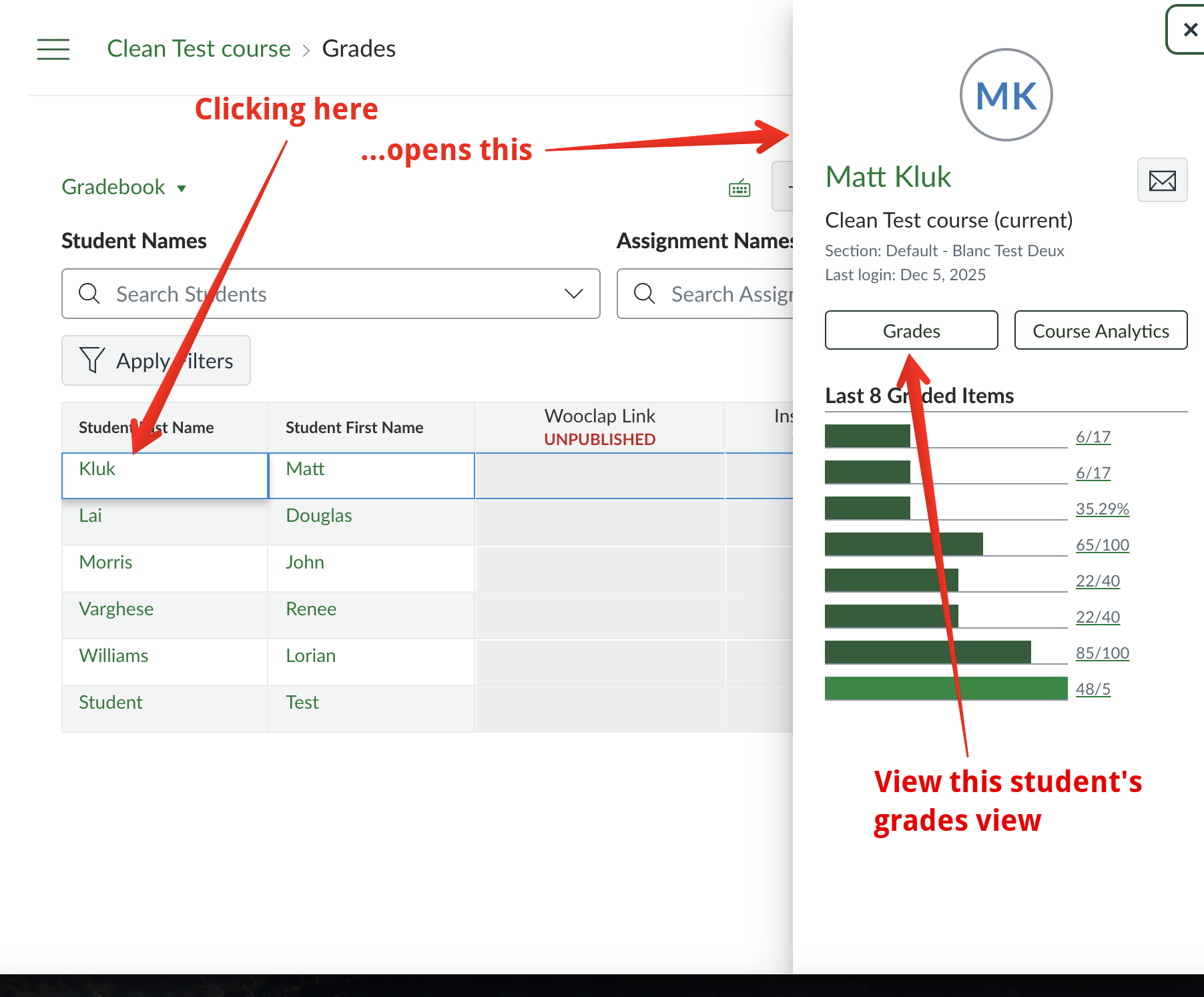Open the Matt Kluk name link
The width and height of the screenshot is (1204, 997).
click(888, 177)
